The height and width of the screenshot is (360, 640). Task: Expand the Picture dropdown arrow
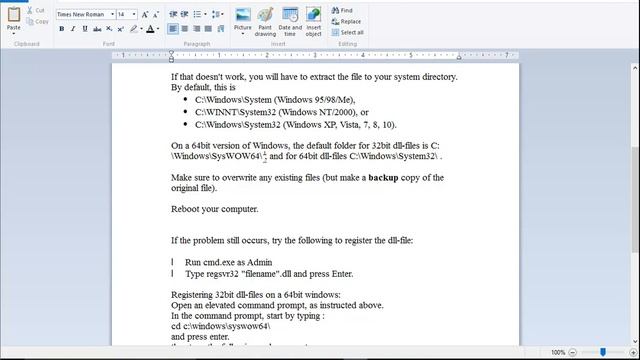[x=243, y=34]
